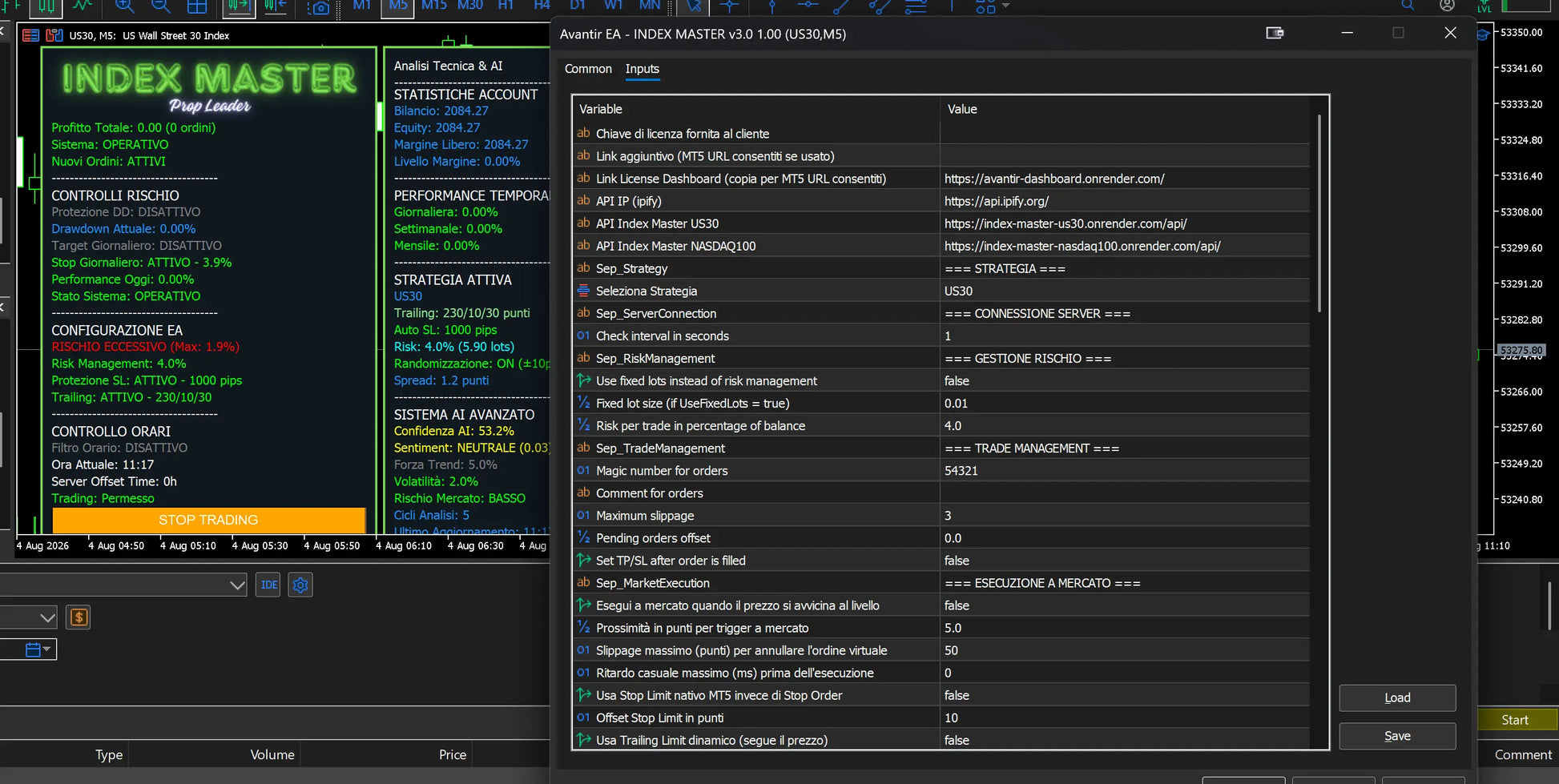Open tester settings gear icon
This screenshot has width=1559, height=784.
tap(300, 585)
